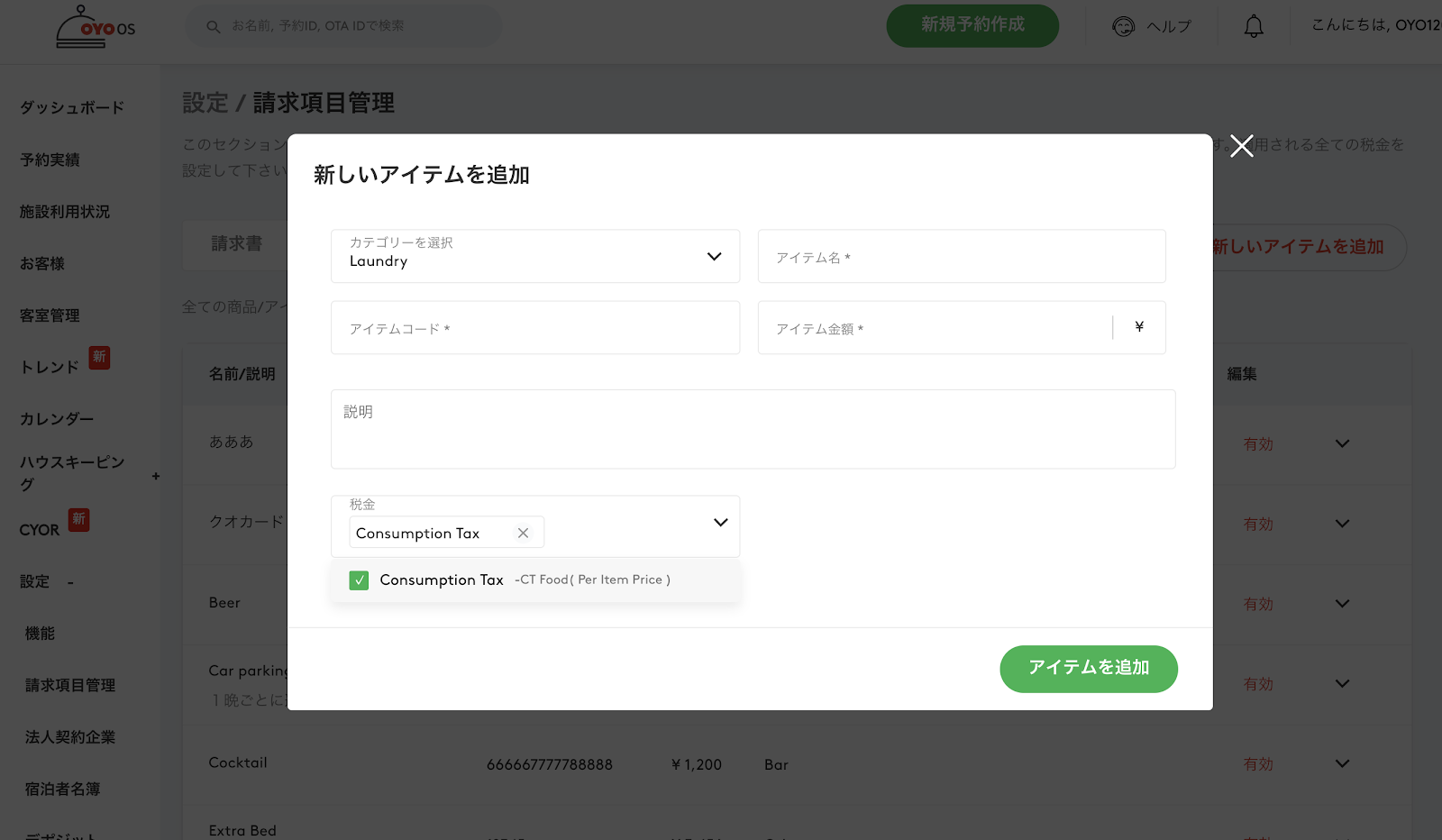Expand the Cocktail row chevron
This screenshot has height=840, width=1442.
click(x=1342, y=764)
